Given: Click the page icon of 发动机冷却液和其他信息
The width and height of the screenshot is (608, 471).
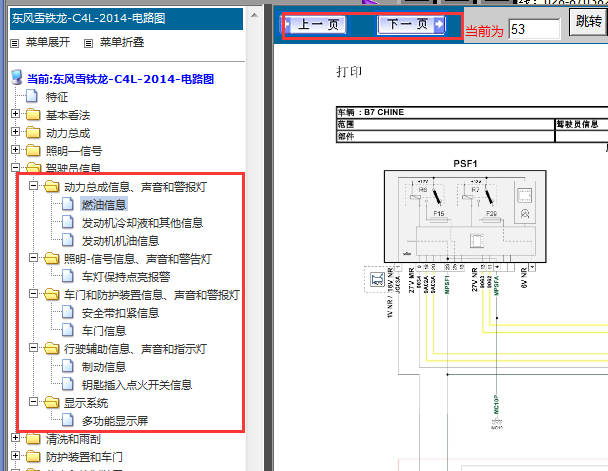Looking at the screenshot, I should coord(68,222).
